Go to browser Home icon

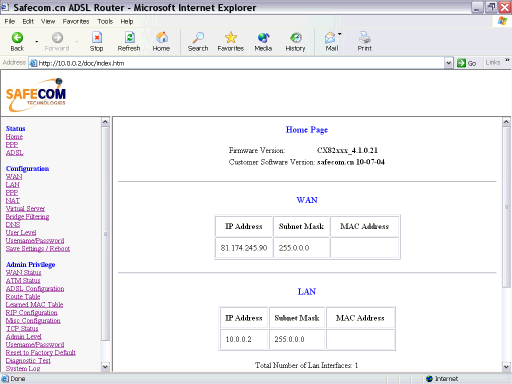[x=162, y=38]
